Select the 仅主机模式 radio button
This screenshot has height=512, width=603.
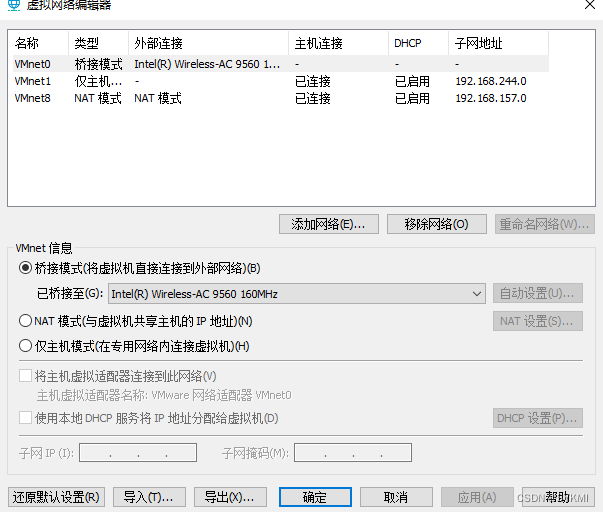[x=25, y=346]
